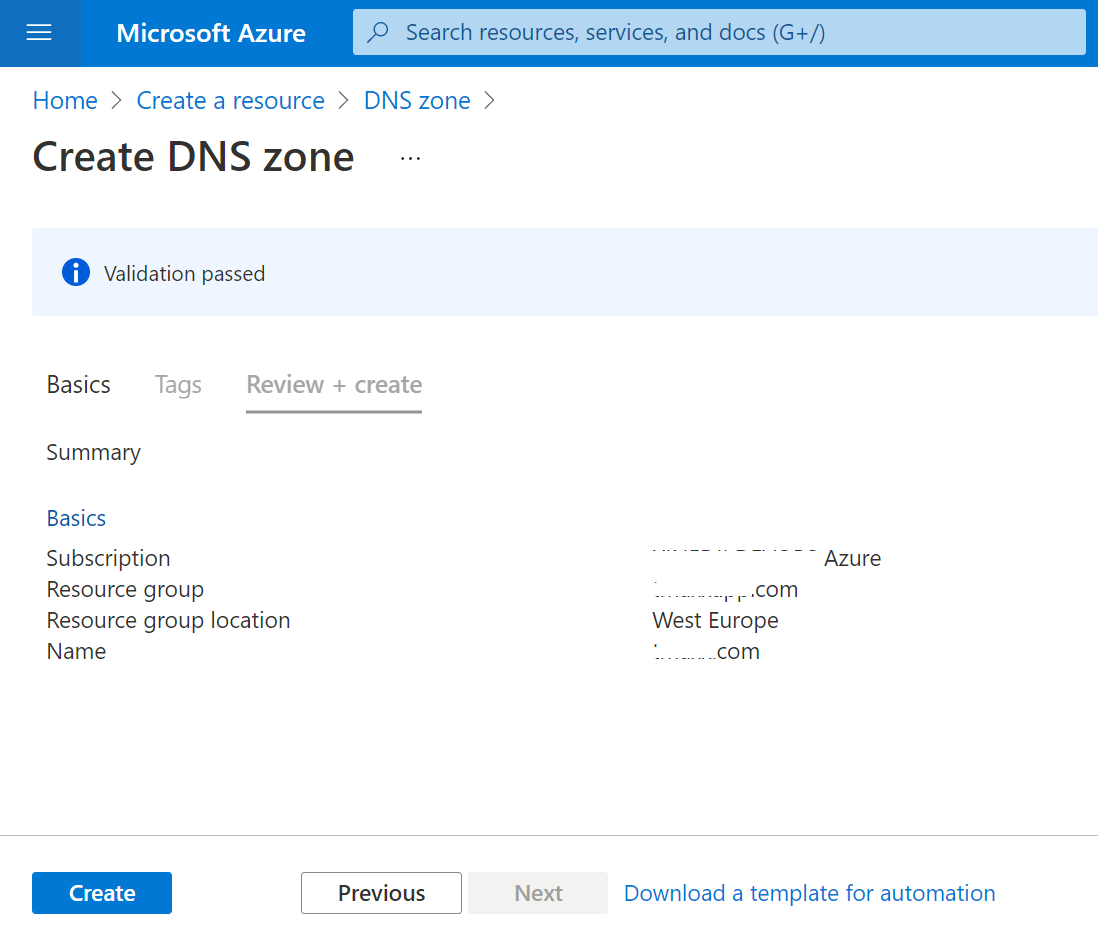Open the hamburger portal menu

39,33
